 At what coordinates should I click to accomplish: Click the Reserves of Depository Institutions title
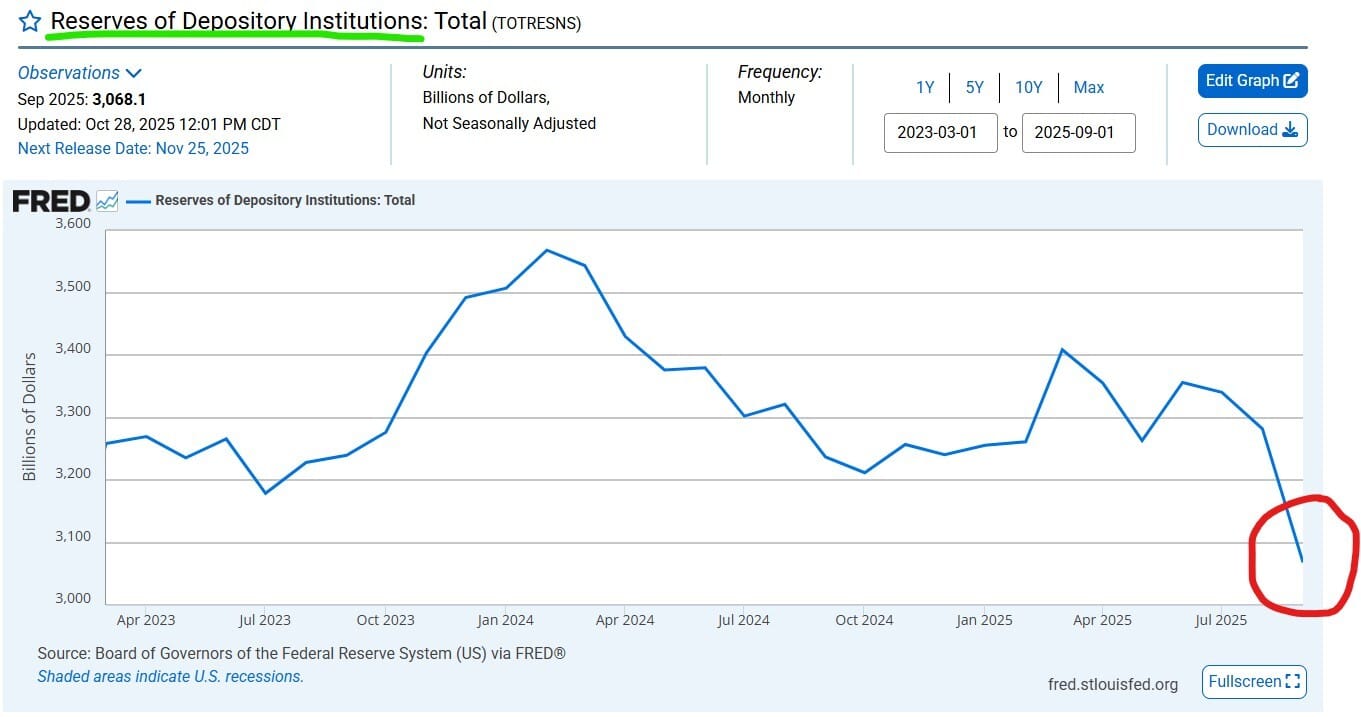coord(268,20)
